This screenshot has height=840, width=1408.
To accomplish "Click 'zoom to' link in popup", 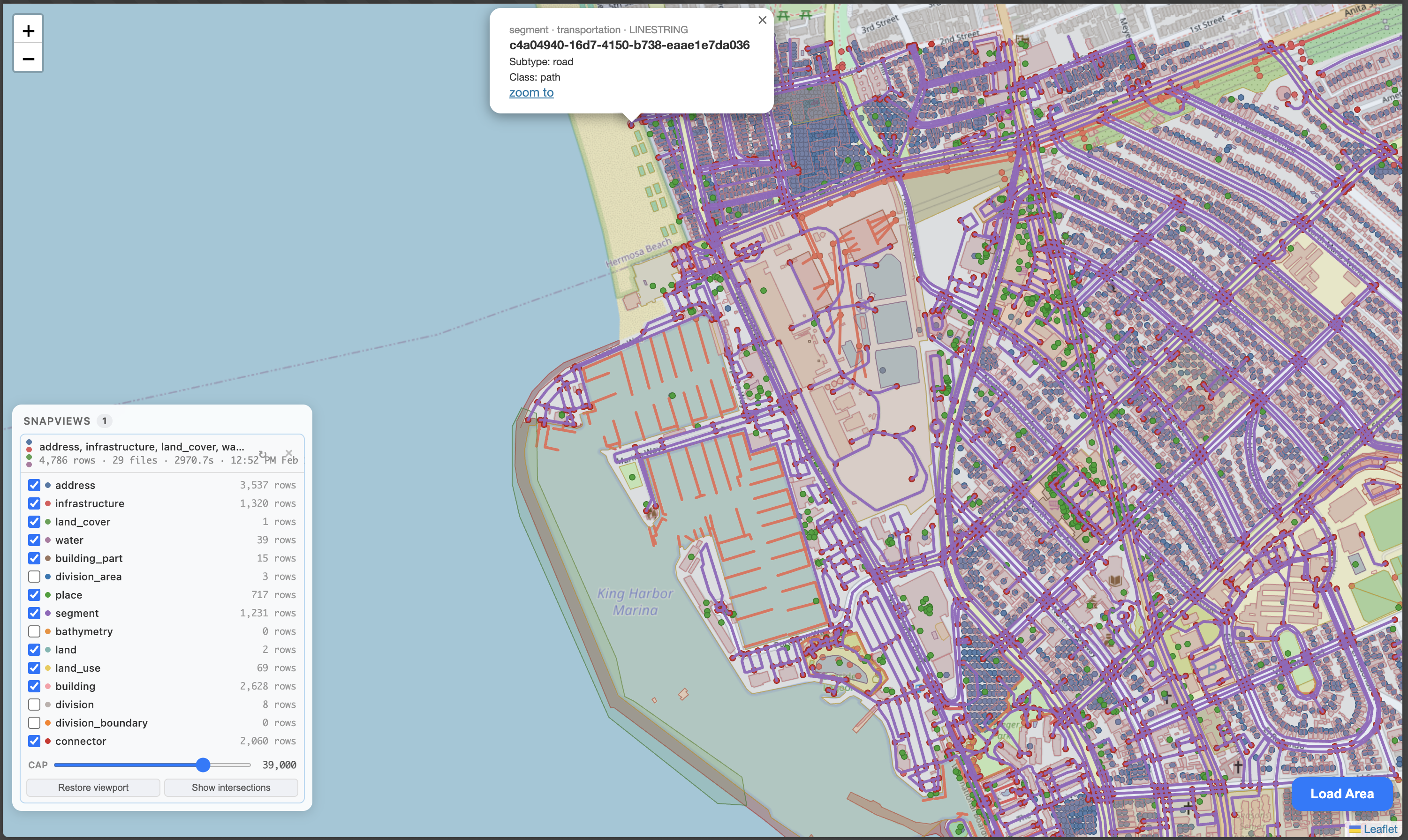I will click(x=530, y=92).
